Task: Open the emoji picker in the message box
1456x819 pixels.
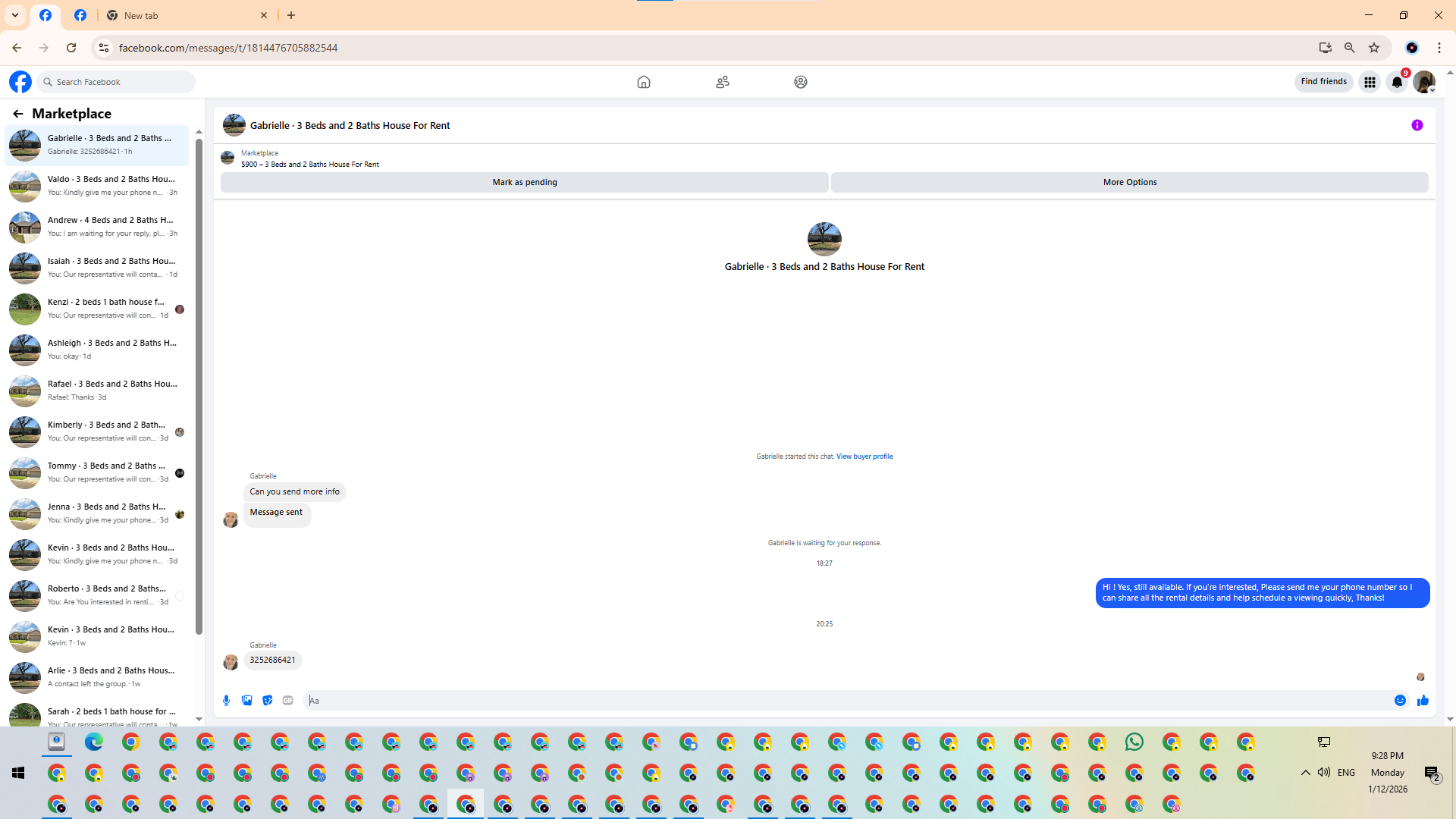Action: (1400, 700)
